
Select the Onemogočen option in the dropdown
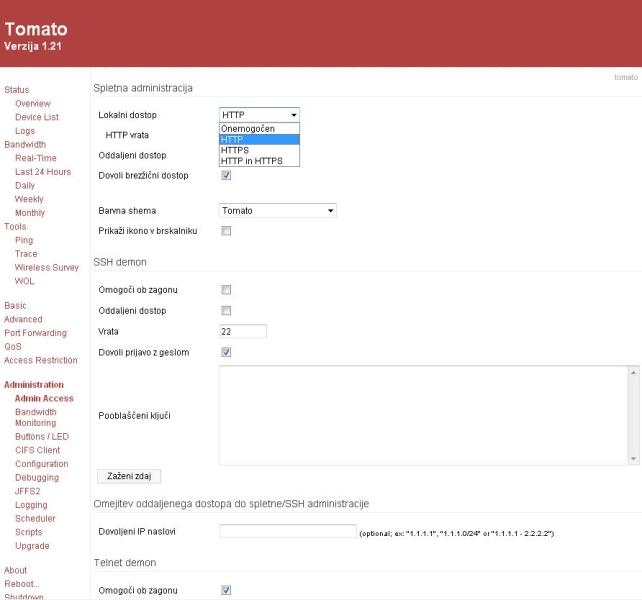[248, 129]
